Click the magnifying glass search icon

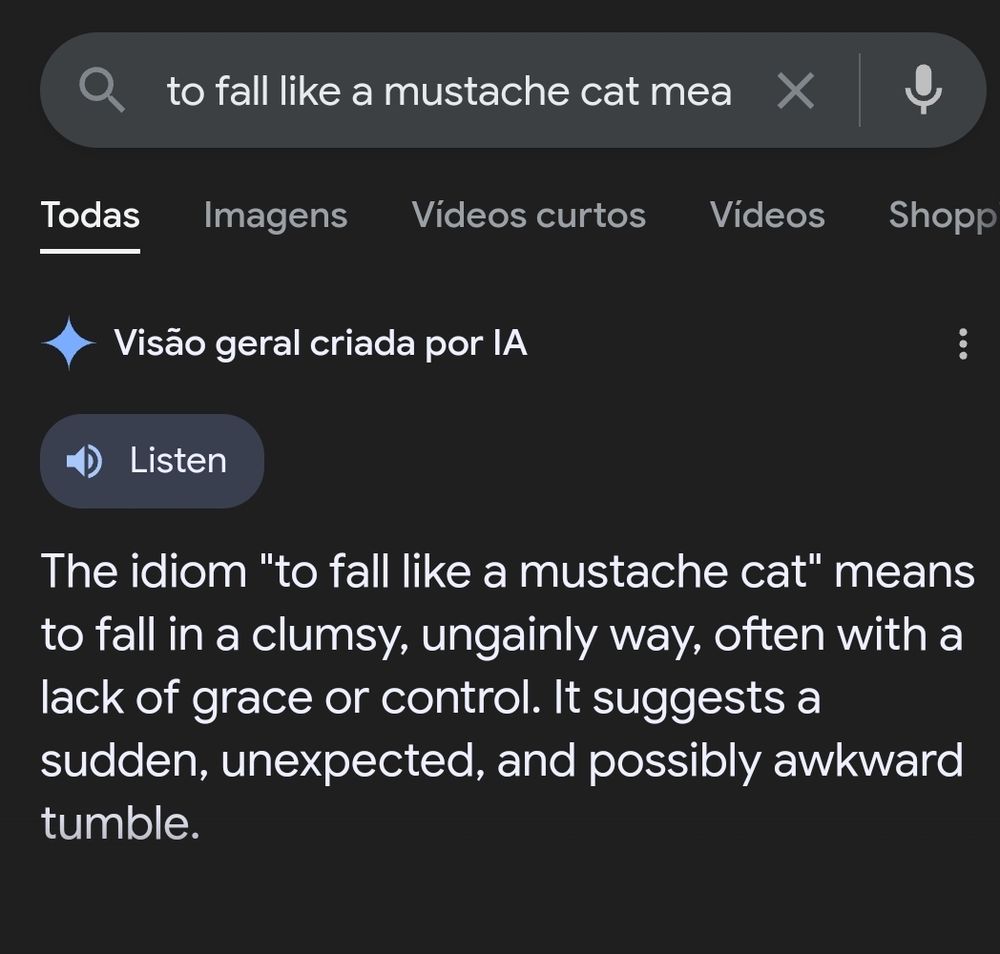click(x=102, y=92)
